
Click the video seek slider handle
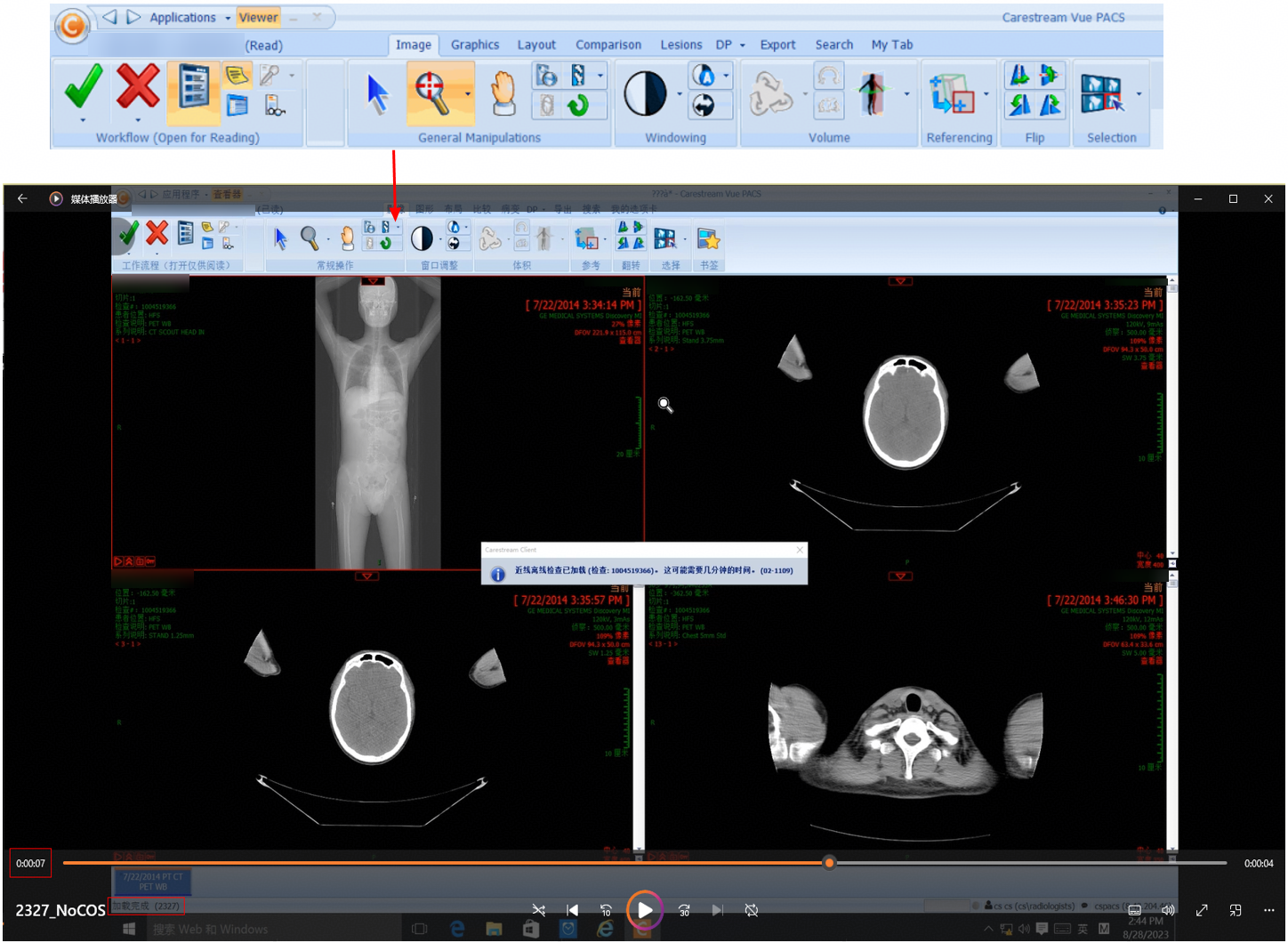(x=829, y=863)
